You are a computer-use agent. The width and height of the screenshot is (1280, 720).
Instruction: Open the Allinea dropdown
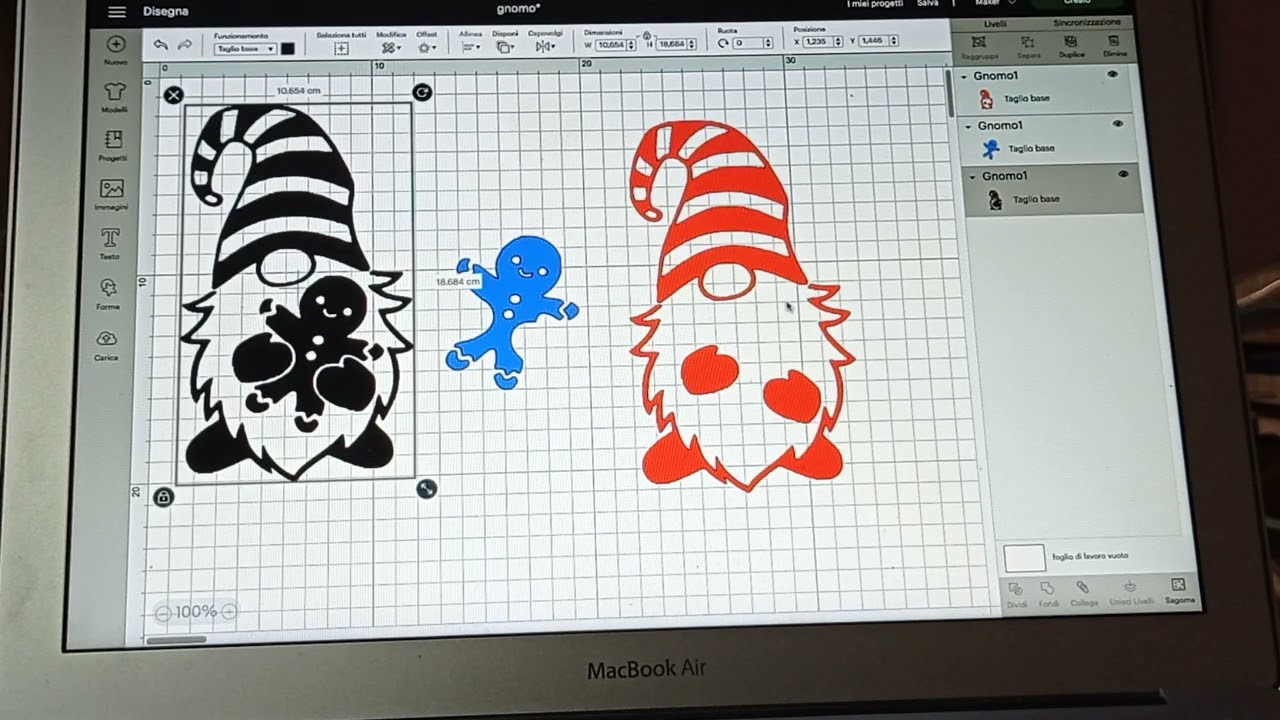point(469,46)
